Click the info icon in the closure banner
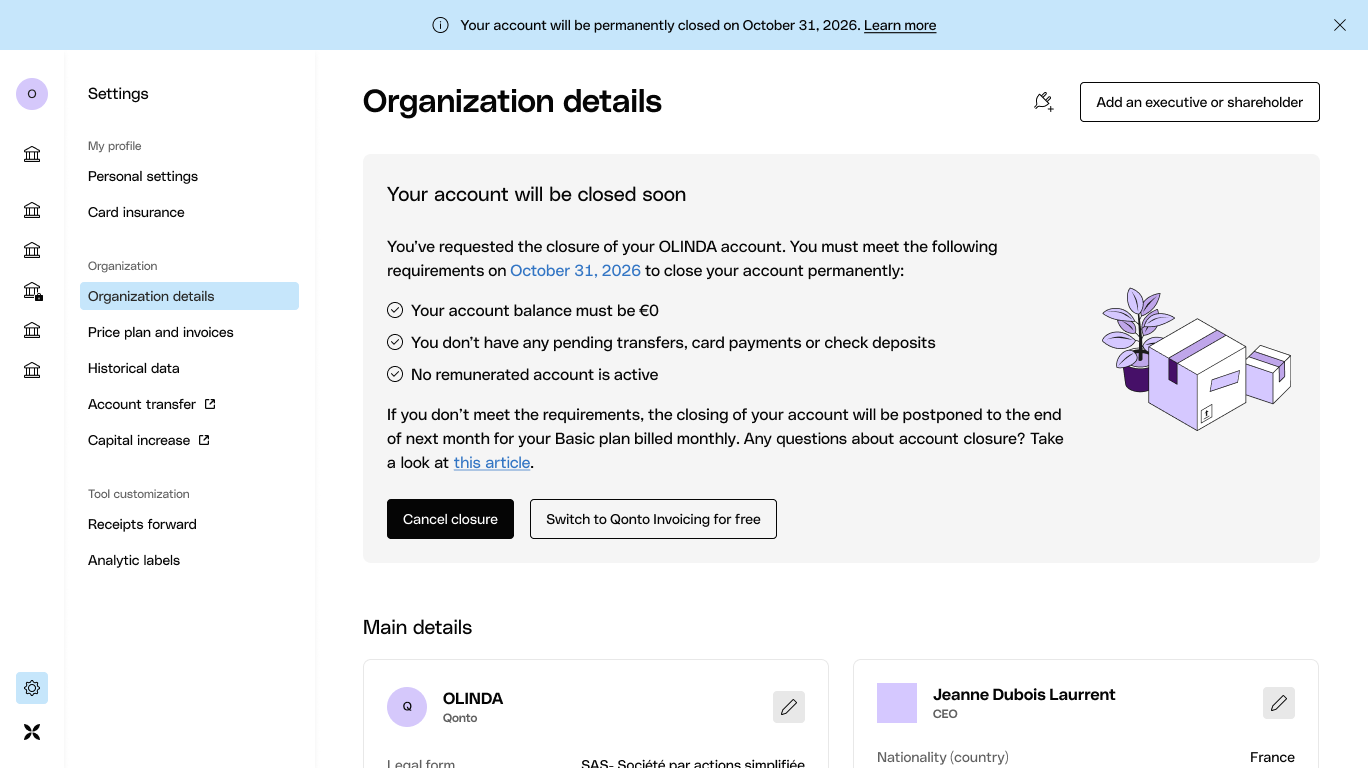 (440, 25)
